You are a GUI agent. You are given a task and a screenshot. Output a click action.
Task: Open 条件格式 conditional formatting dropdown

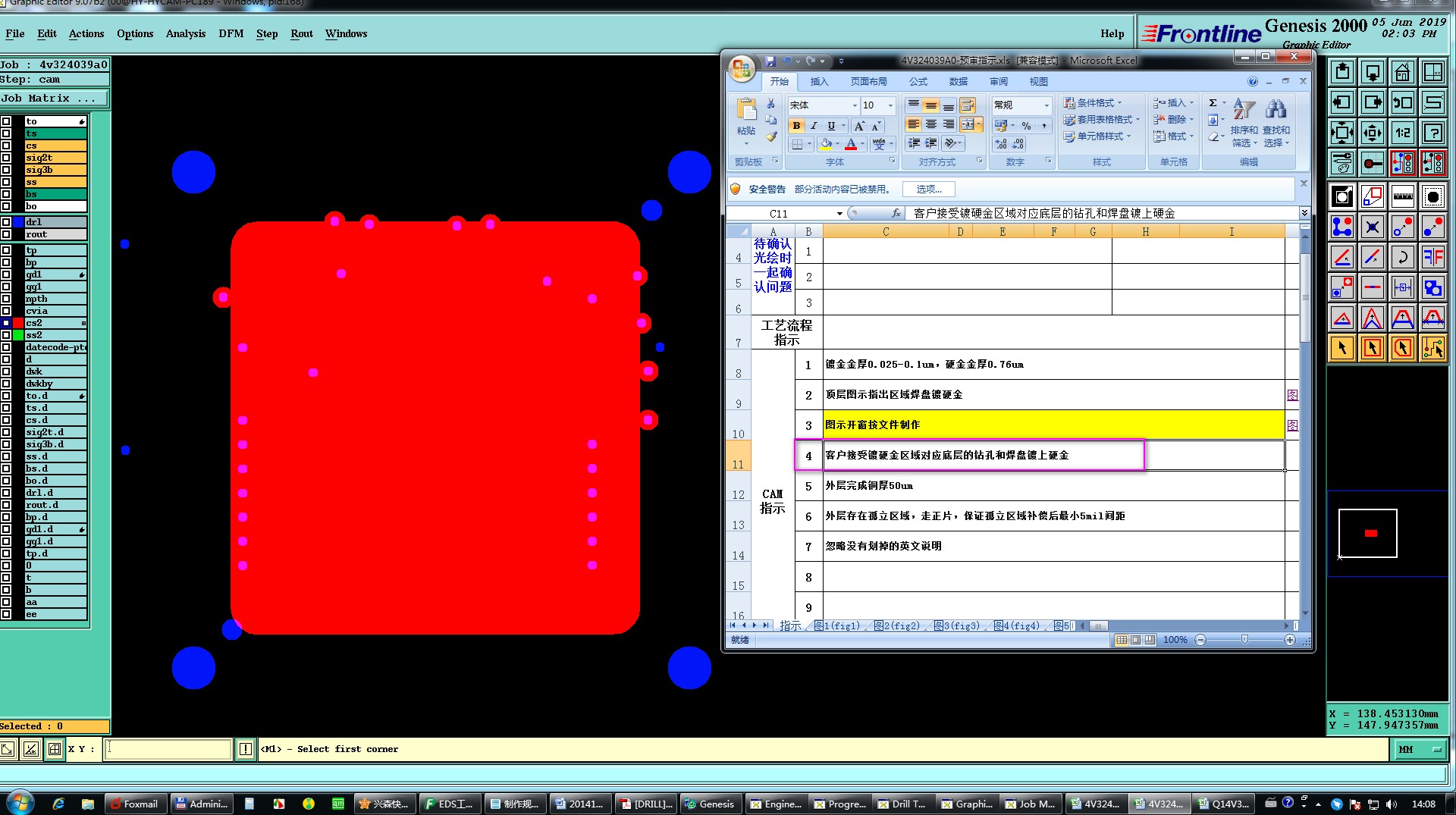1092,103
